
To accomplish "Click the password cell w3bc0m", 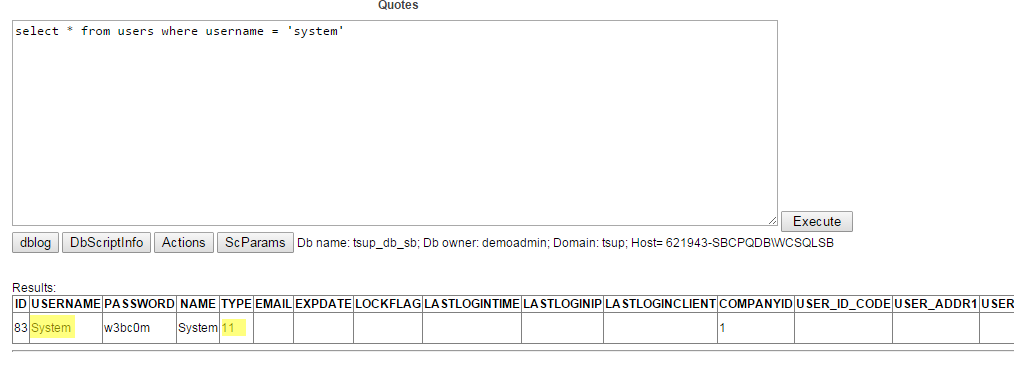I will tap(127, 328).
